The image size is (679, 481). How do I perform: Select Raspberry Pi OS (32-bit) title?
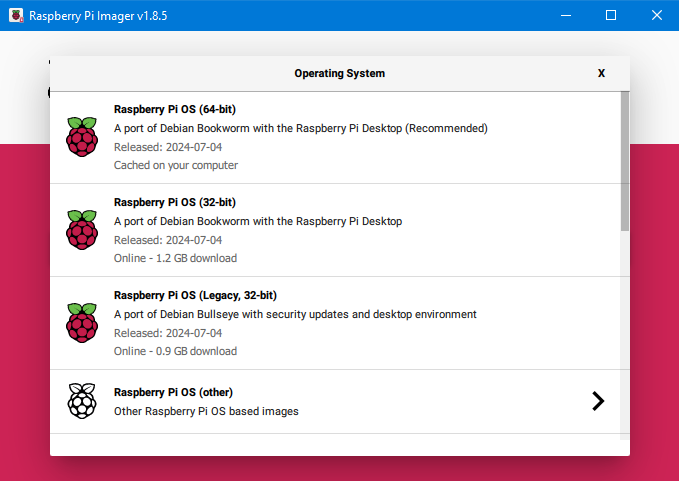(x=175, y=202)
